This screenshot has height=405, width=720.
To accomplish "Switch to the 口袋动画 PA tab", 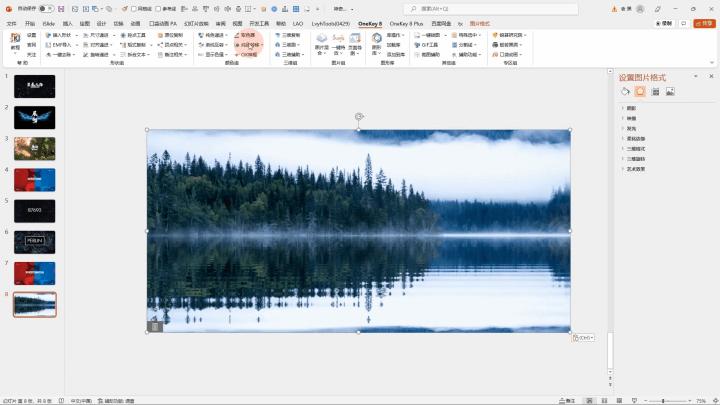I will 163,23.
